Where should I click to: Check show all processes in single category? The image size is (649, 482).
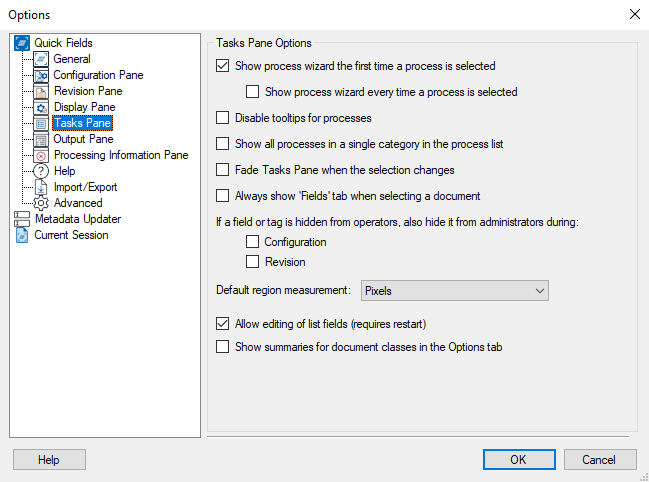pyautogui.click(x=222, y=144)
